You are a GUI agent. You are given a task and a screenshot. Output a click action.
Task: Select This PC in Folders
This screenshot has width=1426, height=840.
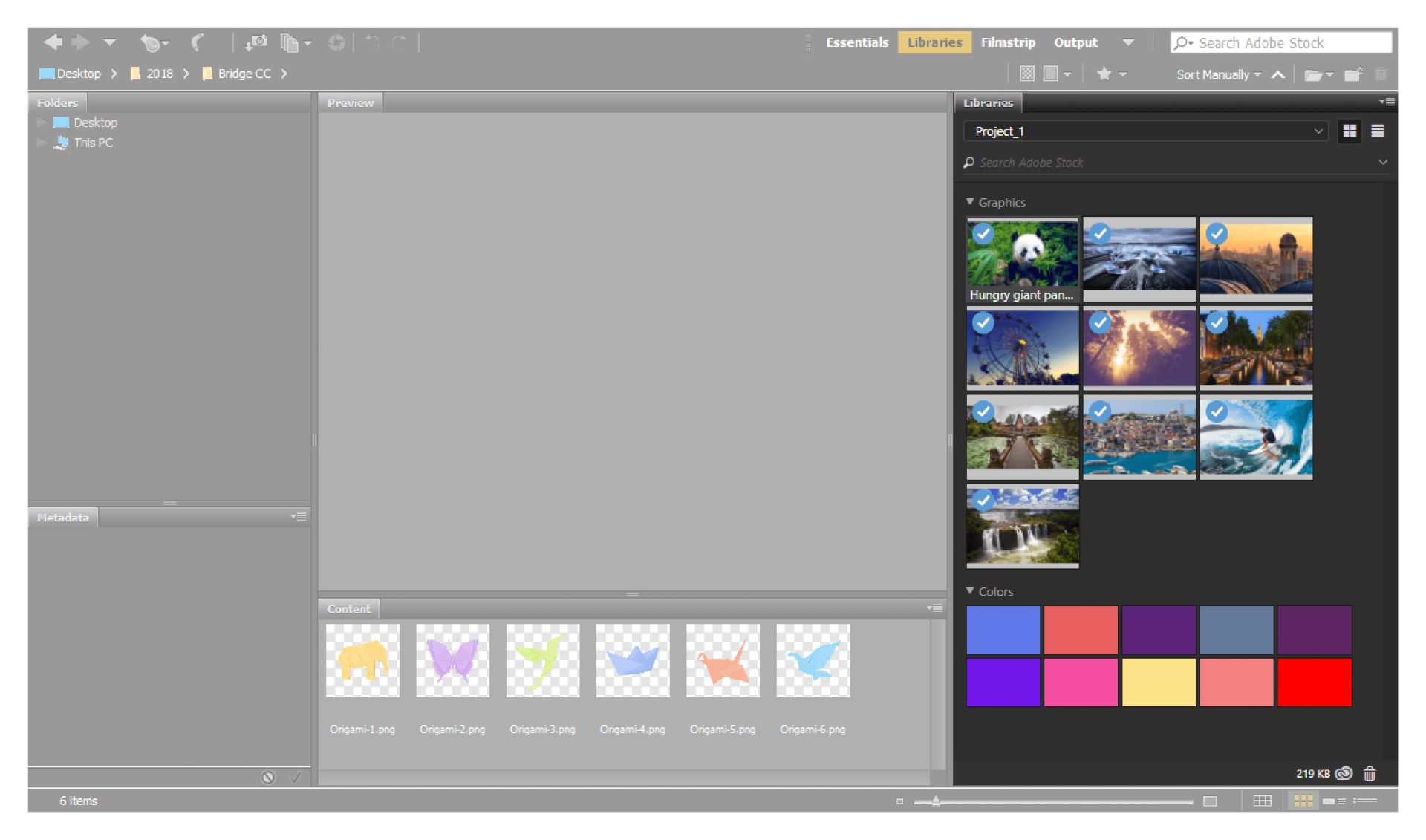93,143
